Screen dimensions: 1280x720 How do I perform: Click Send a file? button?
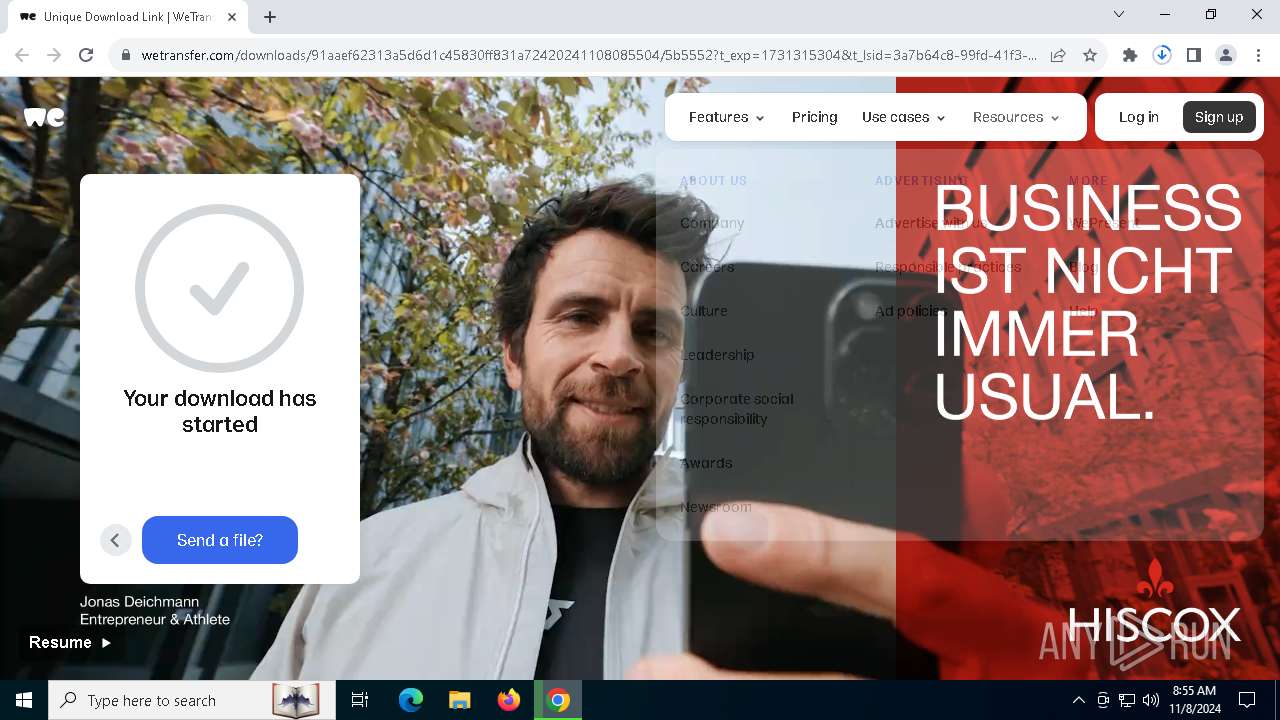point(220,540)
